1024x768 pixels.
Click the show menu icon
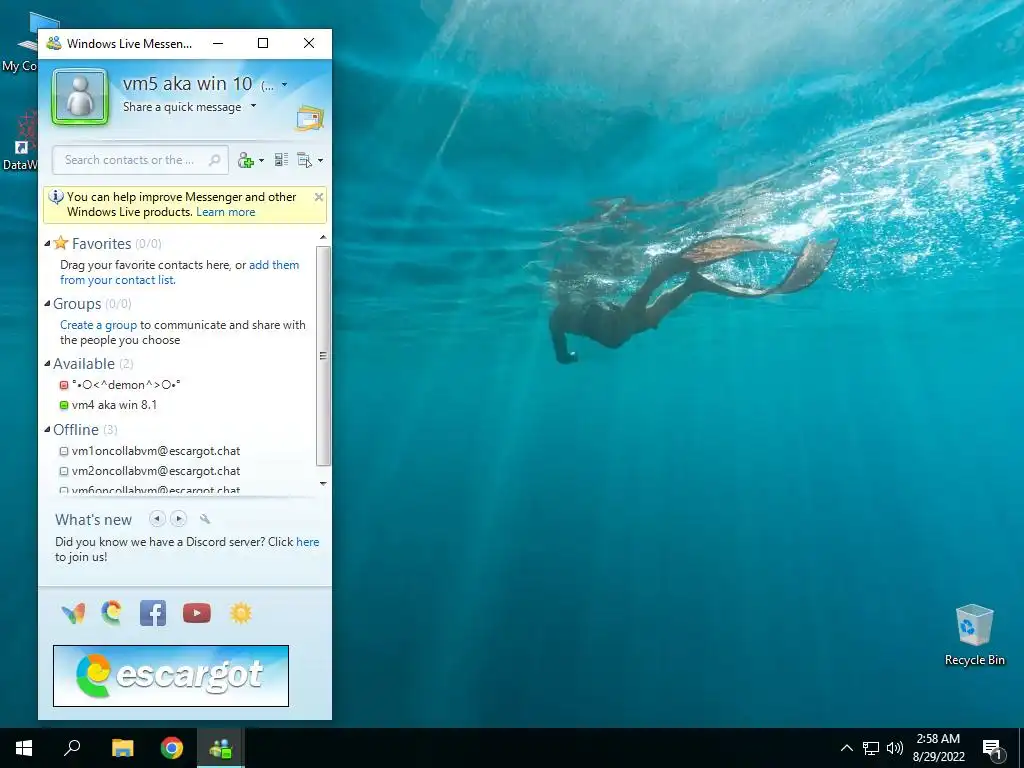(x=305, y=160)
